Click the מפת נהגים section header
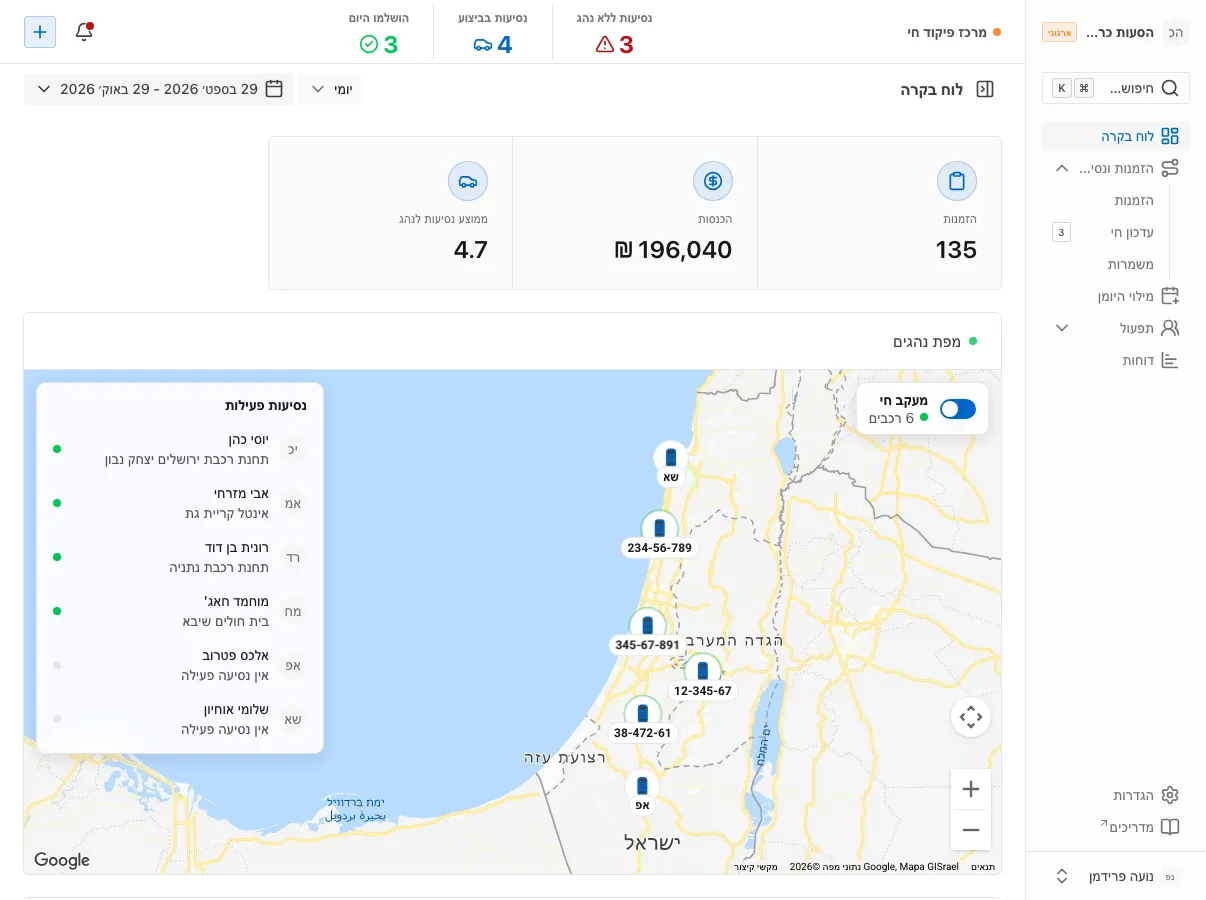Image resolution: width=1206 pixels, height=900 pixels. 927,342
